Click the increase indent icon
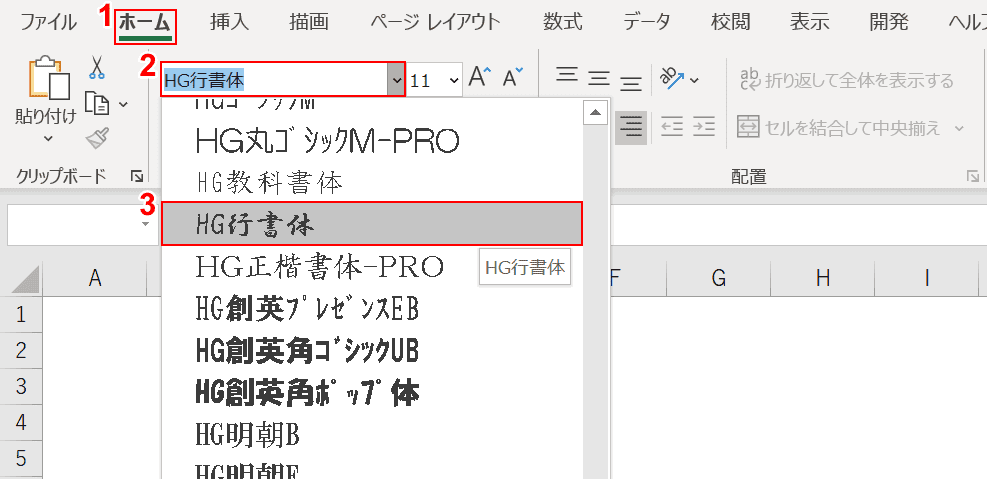987x479 pixels. 704,128
